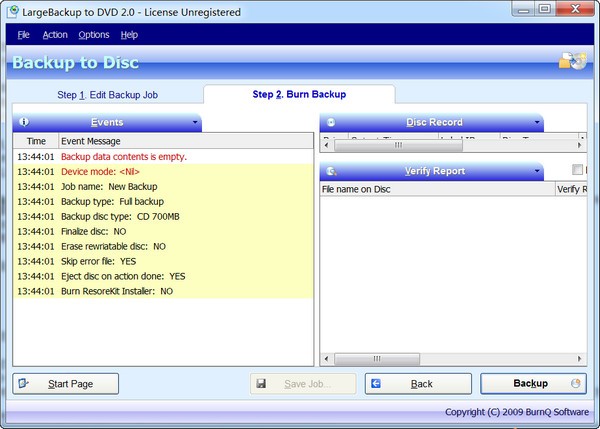Image resolution: width=600 pixels, height=429 pixels.
Task: Expand the Verify Report dropdown arrow
Action: (x=536, y=171)
